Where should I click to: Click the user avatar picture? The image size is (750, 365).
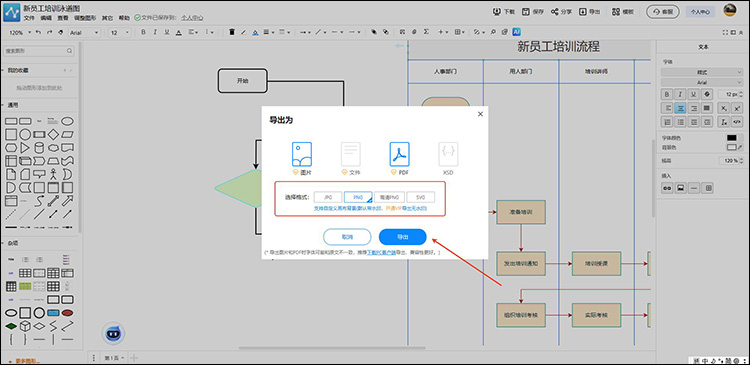(730, 11)
